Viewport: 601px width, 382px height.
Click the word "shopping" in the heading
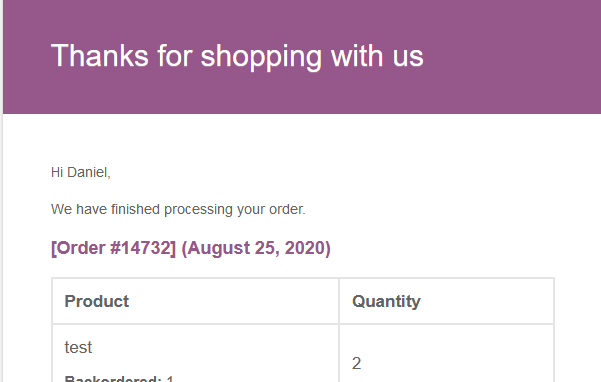261,57
